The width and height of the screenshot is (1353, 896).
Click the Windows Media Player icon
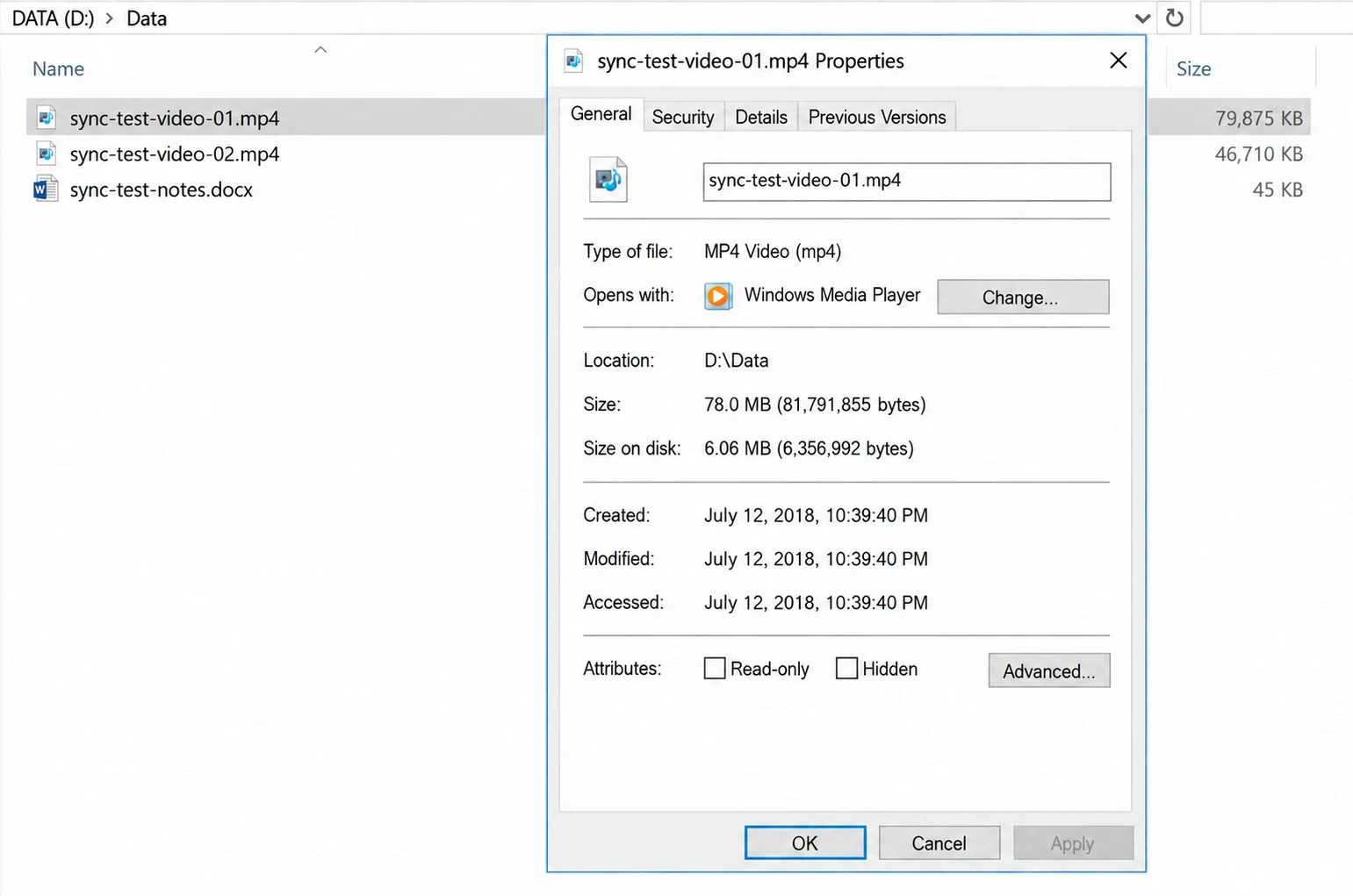click(718, 296)
